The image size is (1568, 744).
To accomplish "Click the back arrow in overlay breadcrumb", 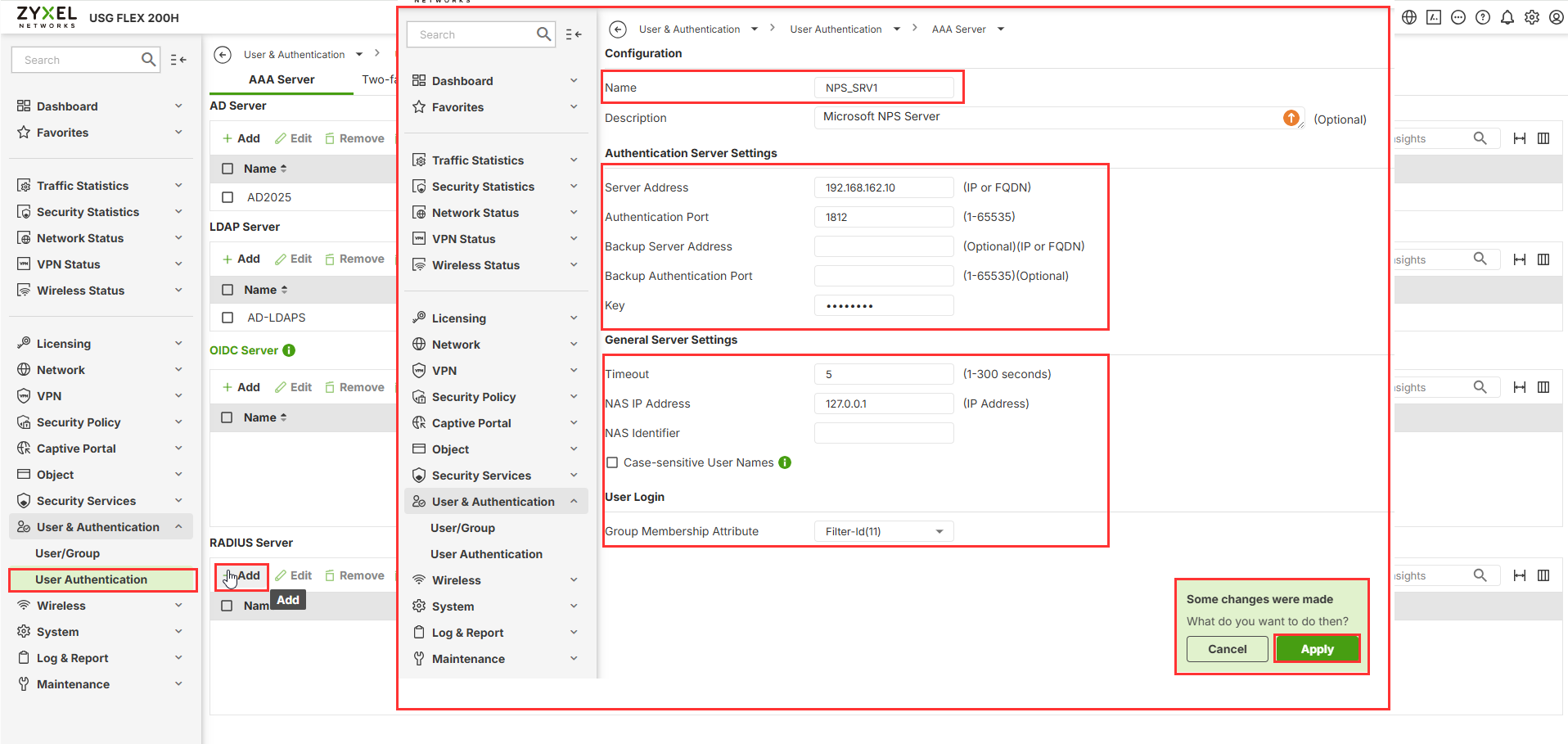I will pyautogui.click(x=618, y=29).
